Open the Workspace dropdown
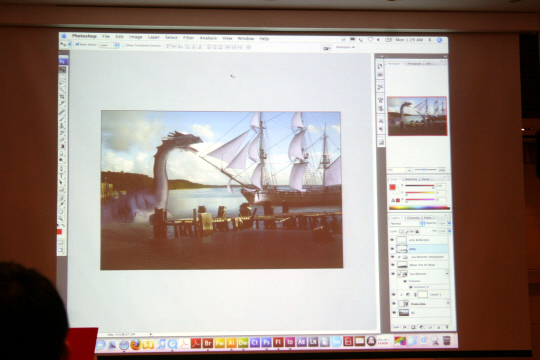540x360 pixels. (x=345, y=47)
